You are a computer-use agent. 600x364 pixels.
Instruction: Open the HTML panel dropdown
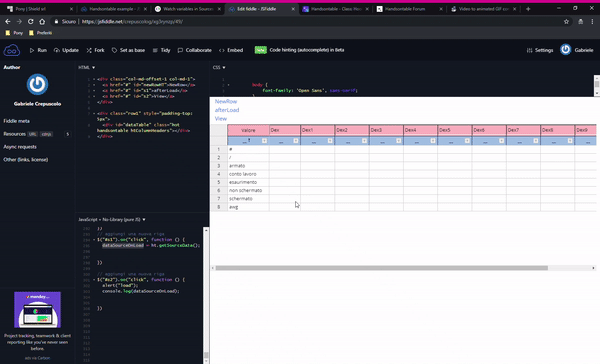click(x=86, y=67)
